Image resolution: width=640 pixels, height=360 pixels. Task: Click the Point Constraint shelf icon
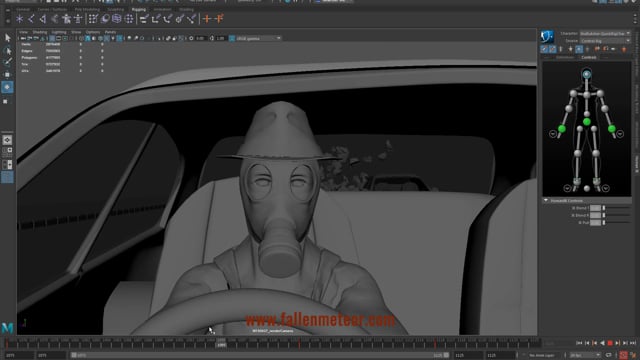(156, 19)
